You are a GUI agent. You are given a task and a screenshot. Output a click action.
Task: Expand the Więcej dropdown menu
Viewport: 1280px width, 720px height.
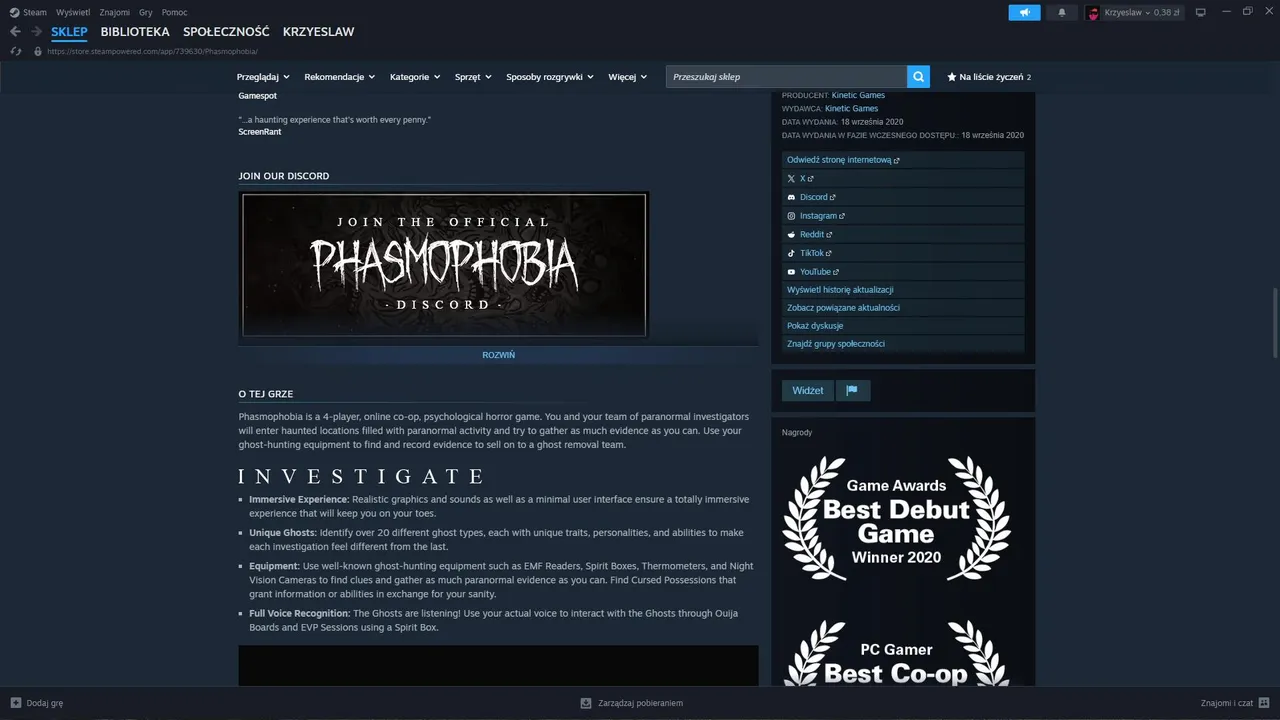click(x=627, y=76)
